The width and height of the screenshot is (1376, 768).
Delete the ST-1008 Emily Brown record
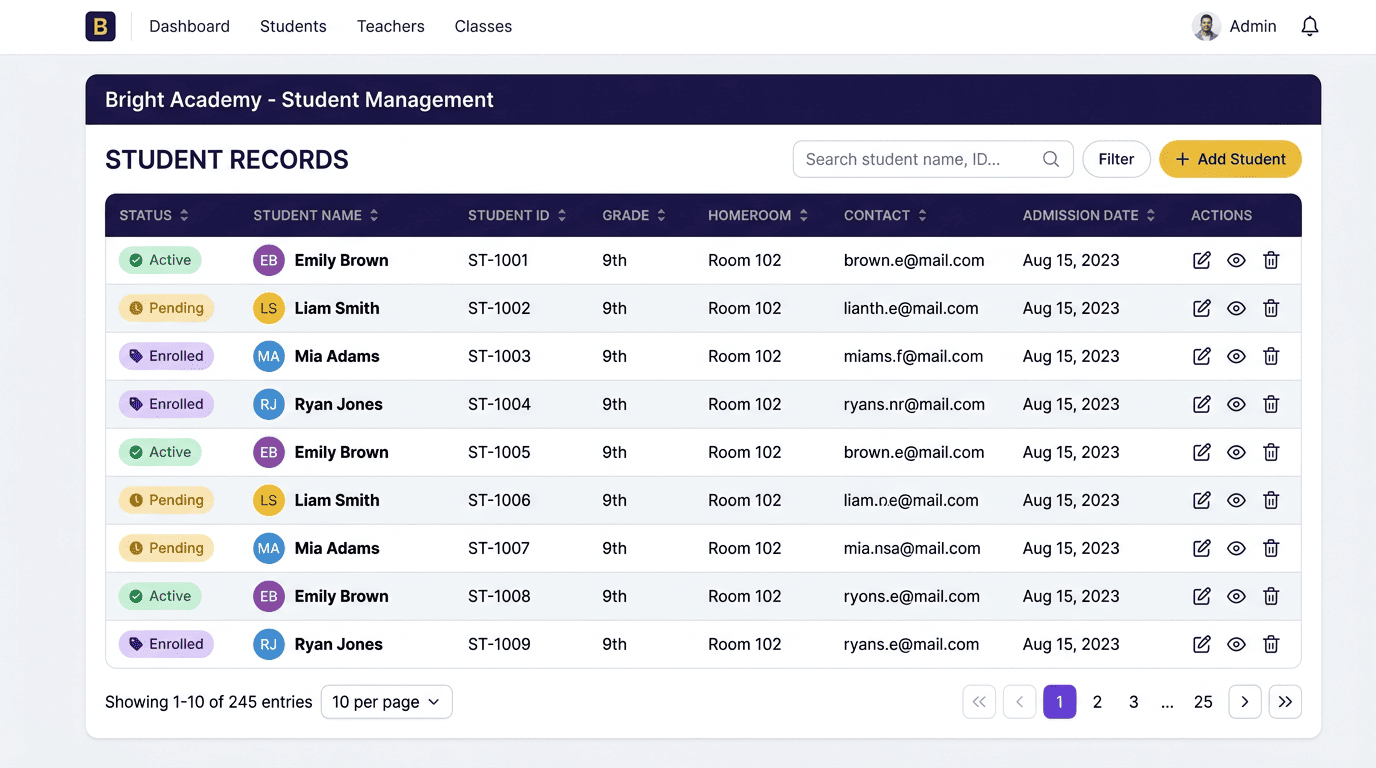tap(1271, 596)
